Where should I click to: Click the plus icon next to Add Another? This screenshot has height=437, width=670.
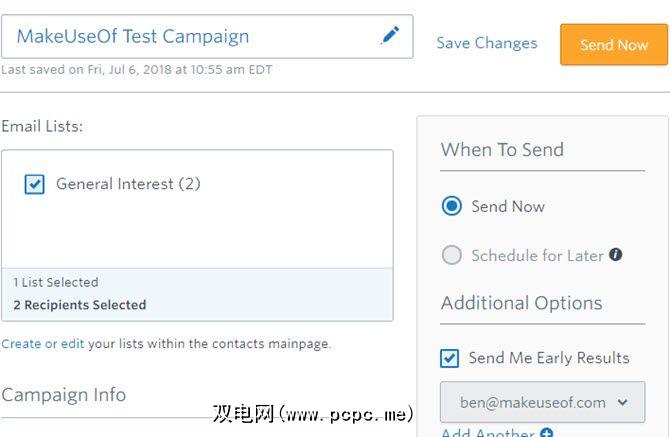(x=546, y=433)
